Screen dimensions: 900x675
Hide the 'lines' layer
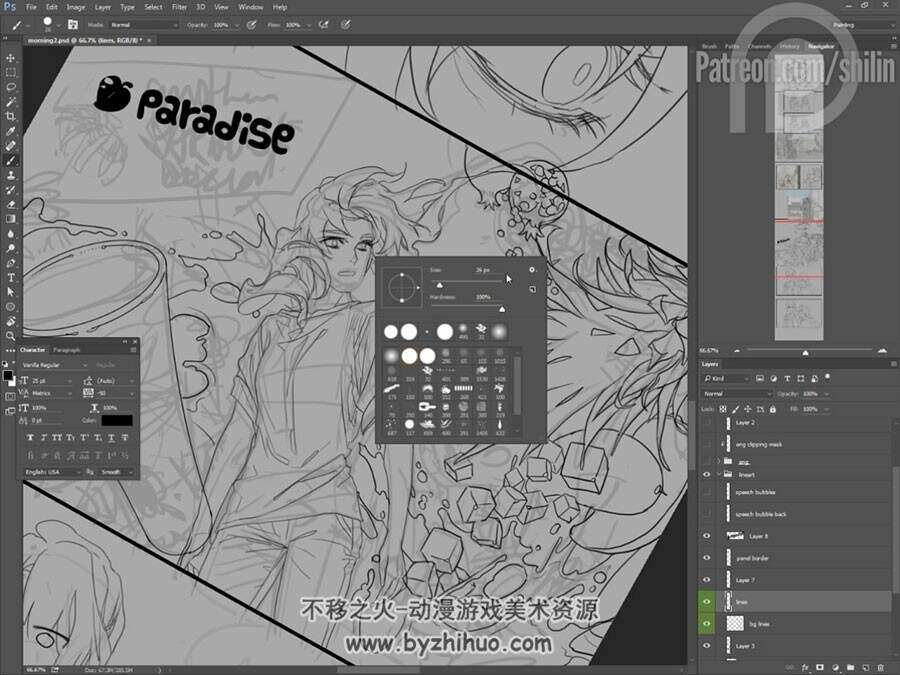click(x=707, y=602)
